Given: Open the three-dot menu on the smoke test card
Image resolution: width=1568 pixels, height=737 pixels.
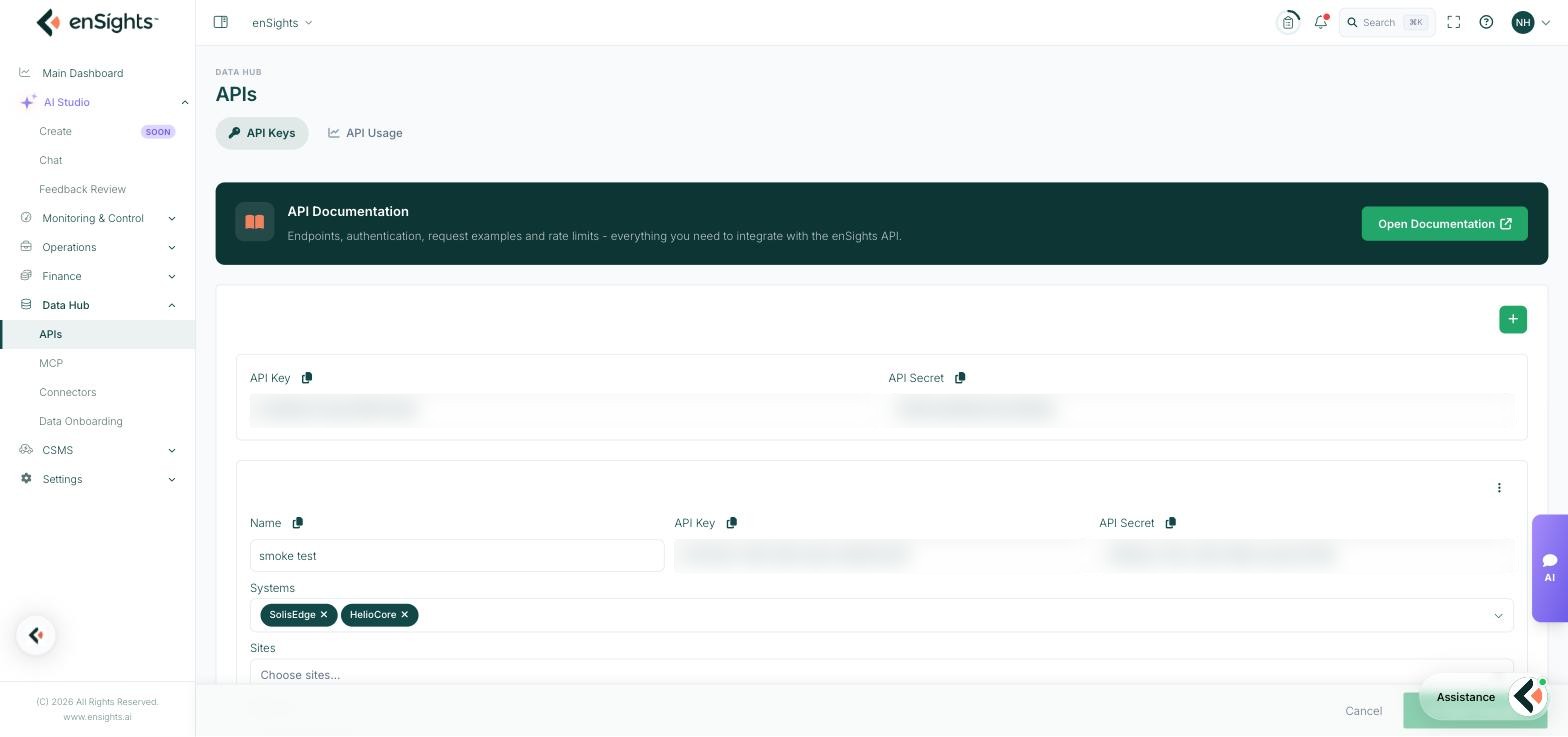Looking at the screenshot, I should click(x=1499, y=488).
